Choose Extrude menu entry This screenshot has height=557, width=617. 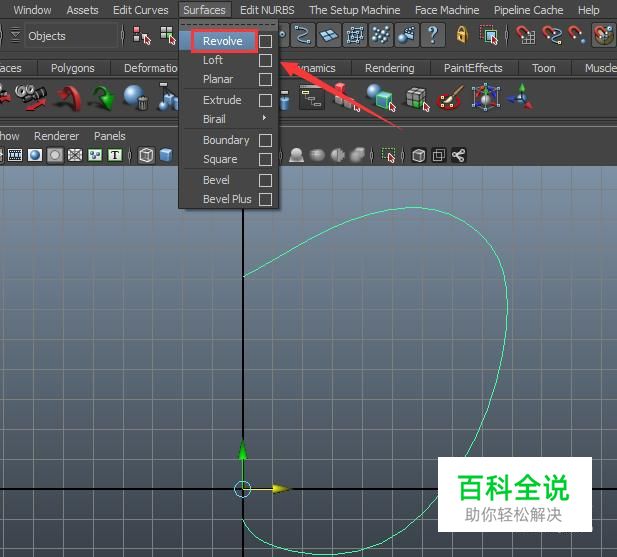(222, 100)
